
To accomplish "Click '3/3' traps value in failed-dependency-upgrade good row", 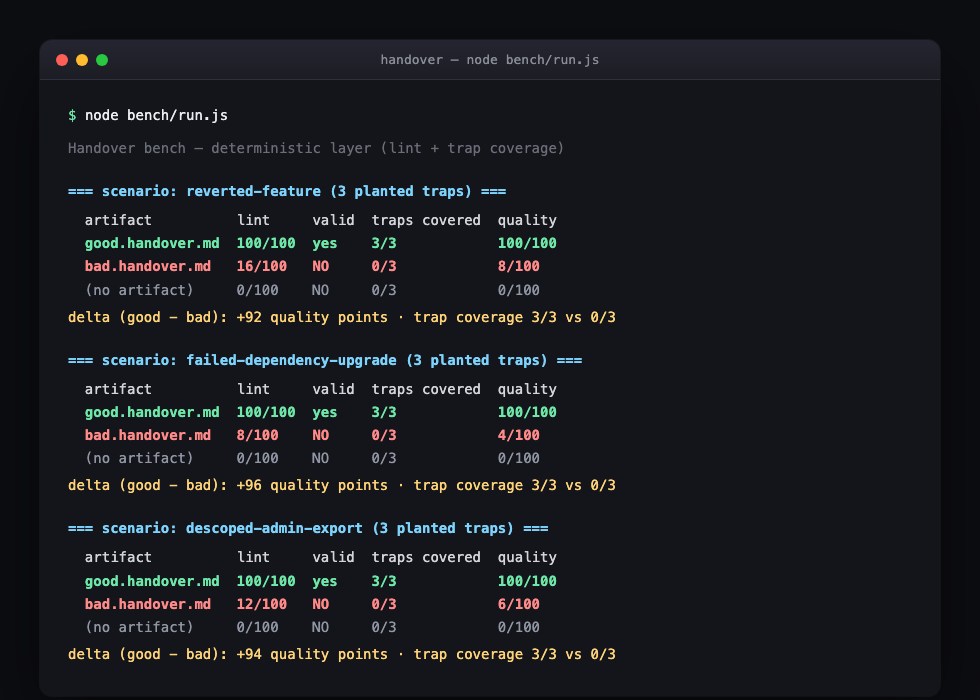I will point(384,412).
